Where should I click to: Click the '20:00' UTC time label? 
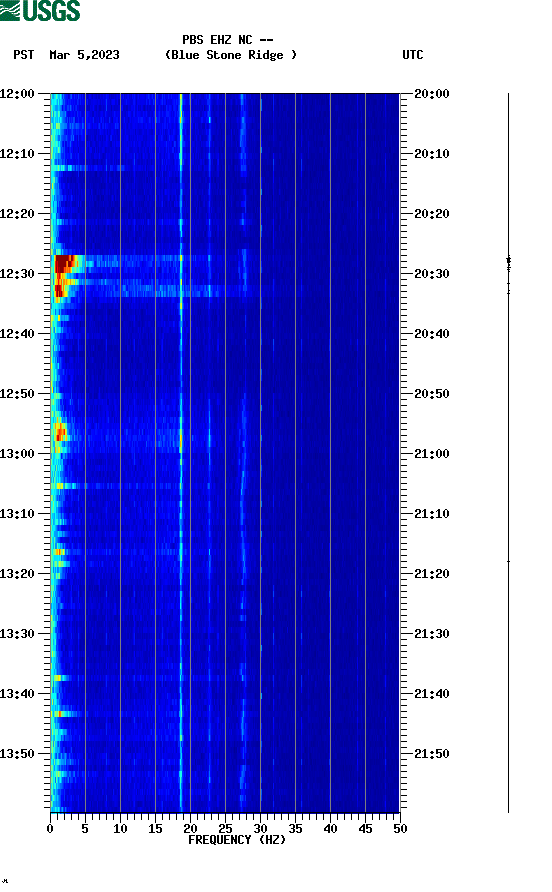[431, 94]
